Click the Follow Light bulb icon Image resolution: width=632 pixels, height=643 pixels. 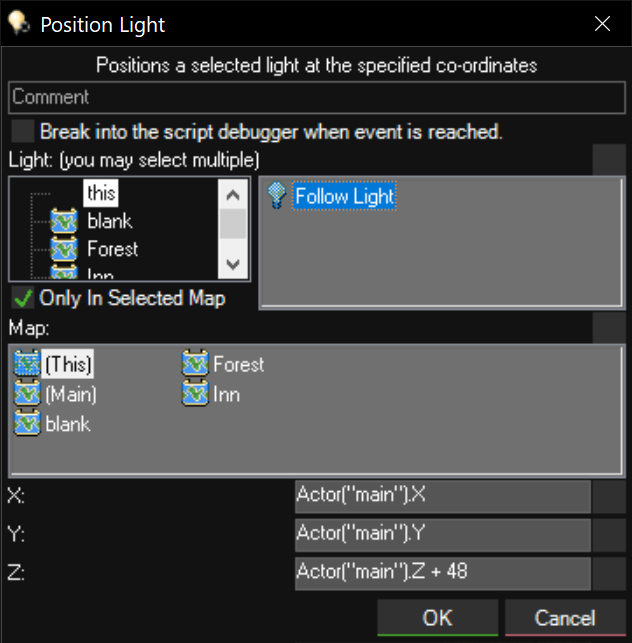click(279, 197)
